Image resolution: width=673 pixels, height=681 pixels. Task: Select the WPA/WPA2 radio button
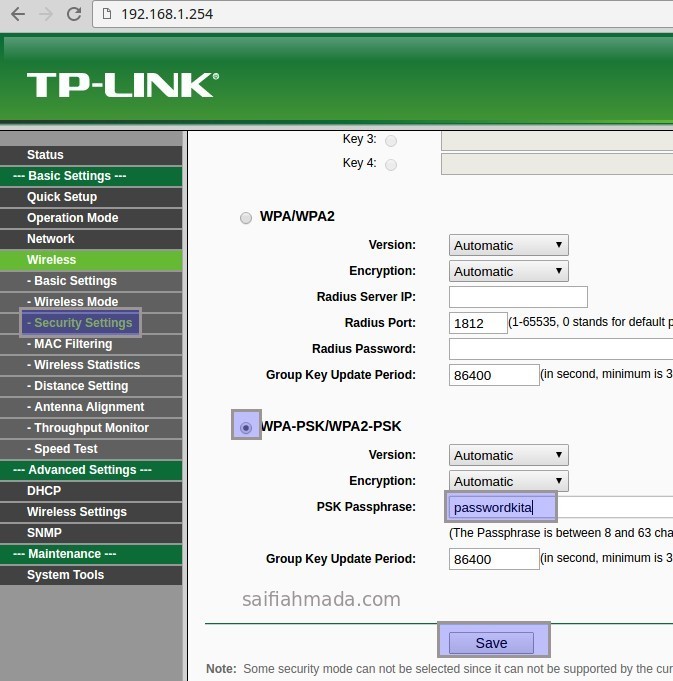pyautogui.click(x=246, y=218)
